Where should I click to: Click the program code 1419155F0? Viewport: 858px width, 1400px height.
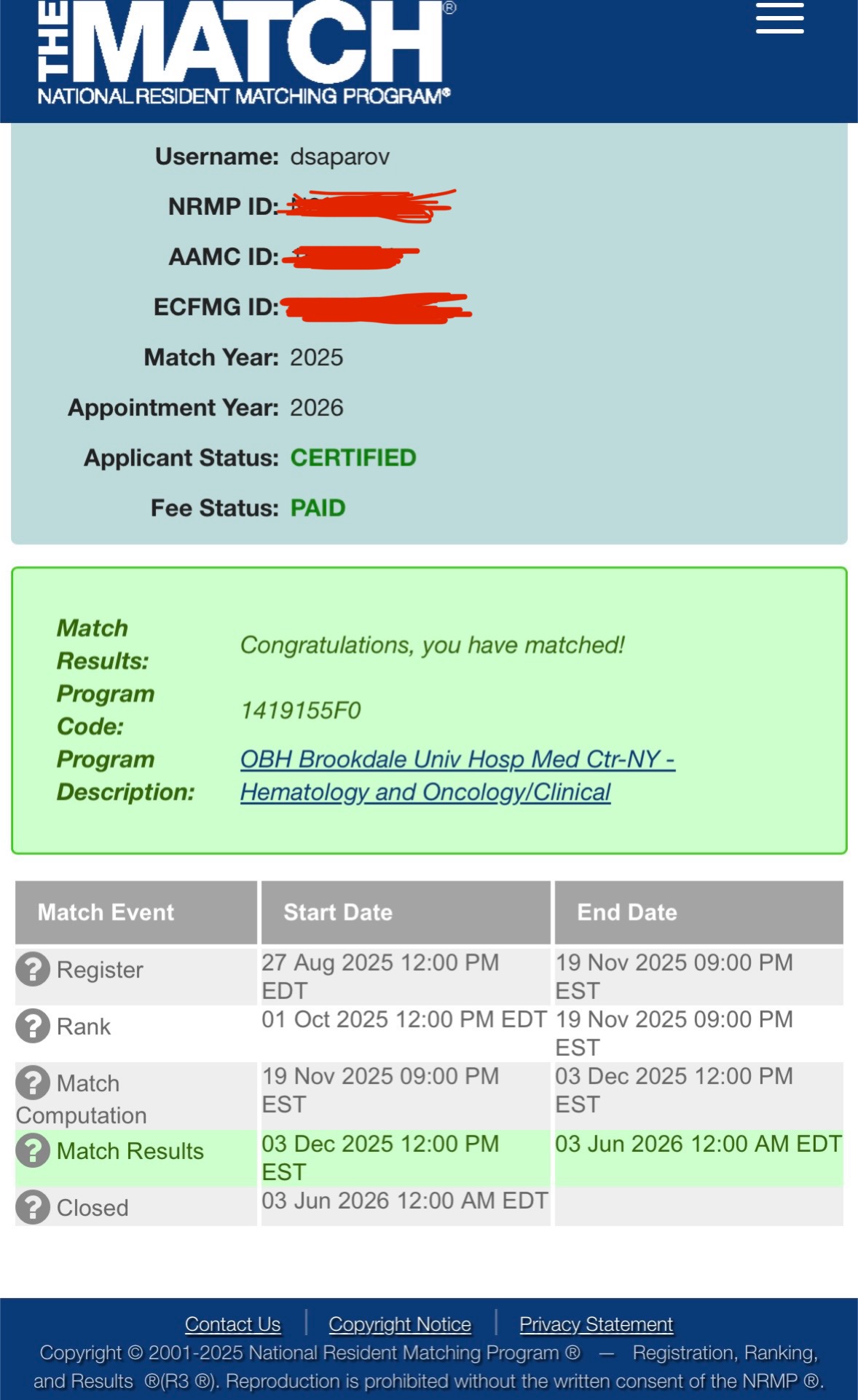(301, 711)
